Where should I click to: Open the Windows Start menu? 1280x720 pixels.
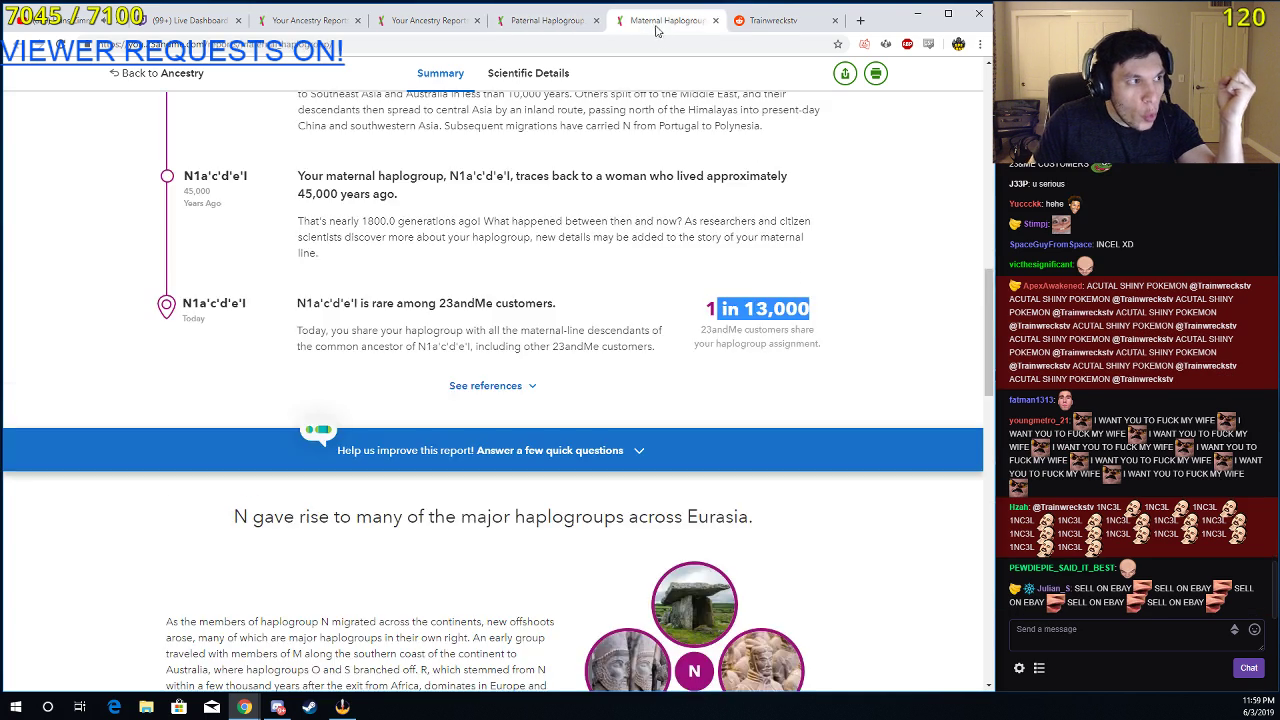(x=16, y=707)
